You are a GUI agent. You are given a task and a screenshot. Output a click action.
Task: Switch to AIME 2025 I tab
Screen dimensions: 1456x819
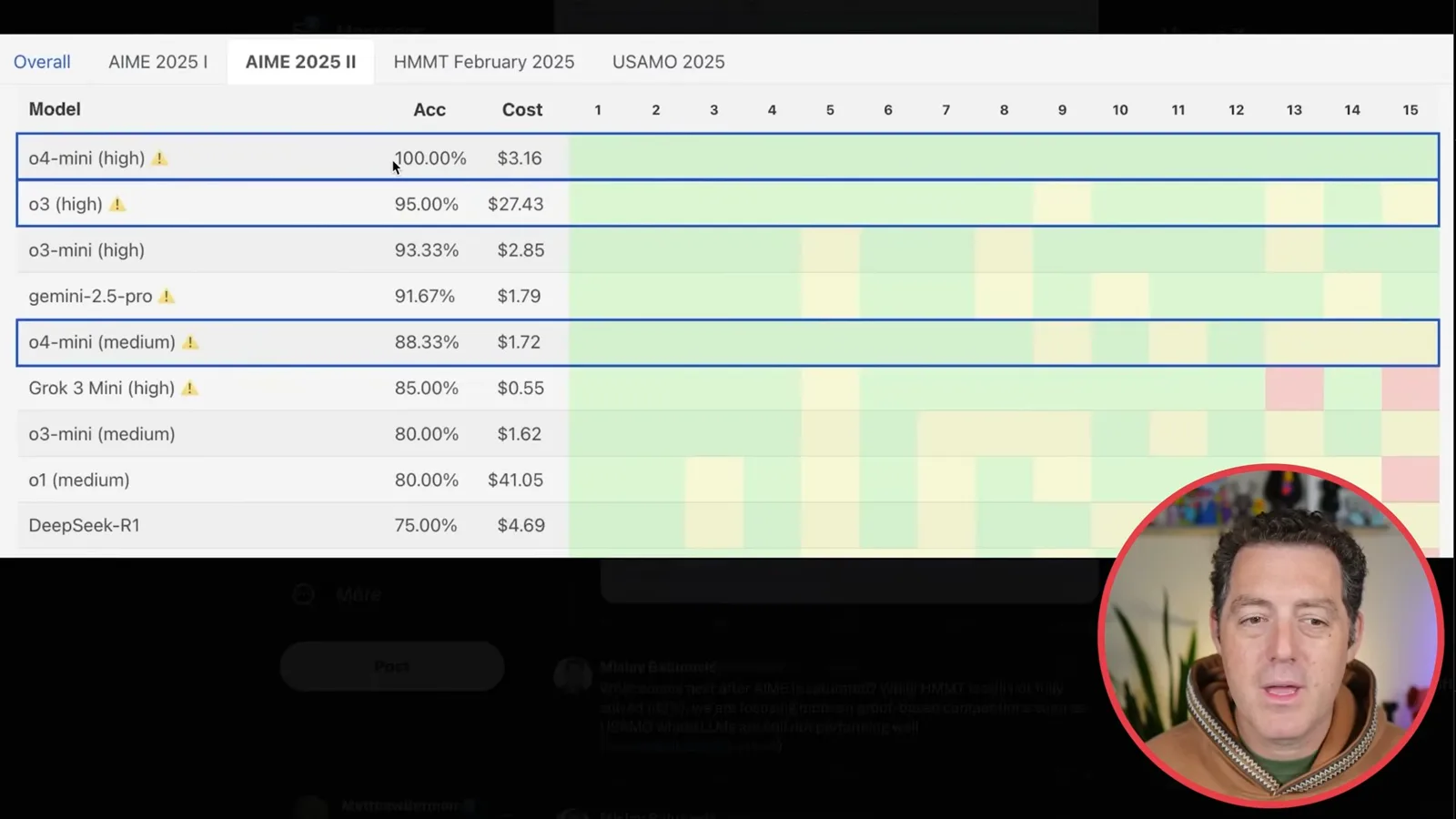click(158, 62)
